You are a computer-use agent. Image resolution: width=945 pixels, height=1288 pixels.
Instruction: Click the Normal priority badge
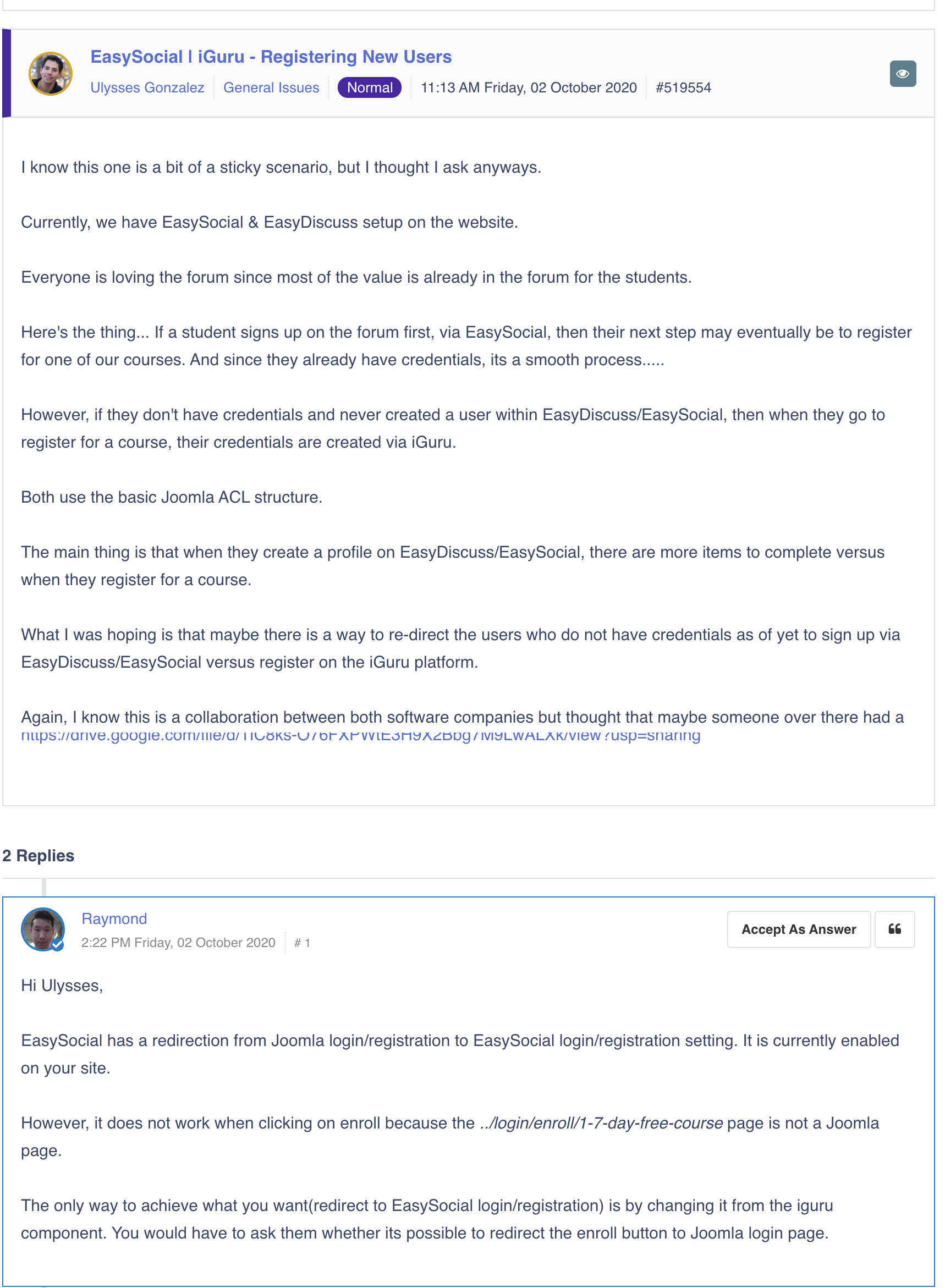pyautogui.click(x=369, y=87)
